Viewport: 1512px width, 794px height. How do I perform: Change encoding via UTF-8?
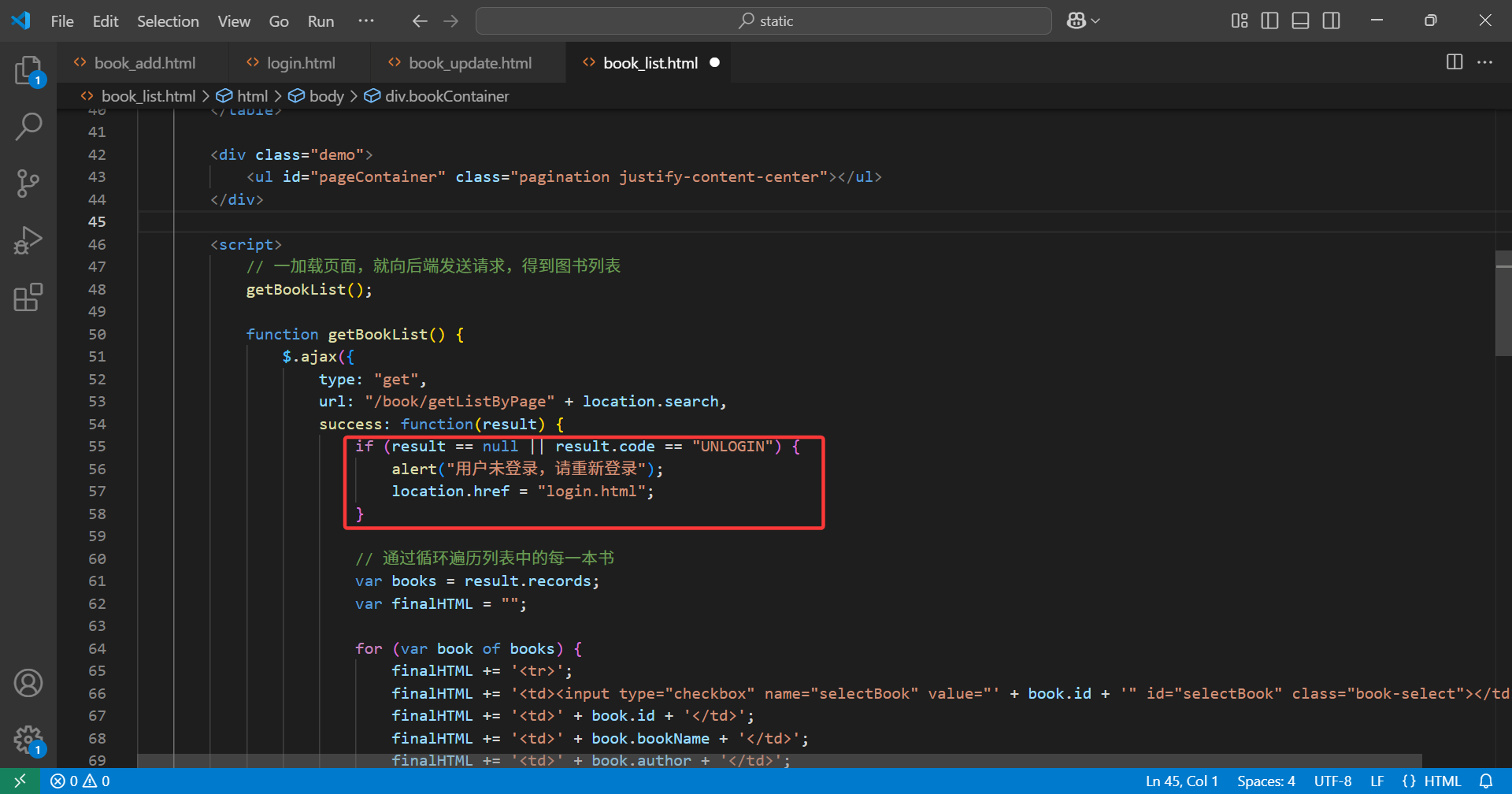pos(1332,781)
